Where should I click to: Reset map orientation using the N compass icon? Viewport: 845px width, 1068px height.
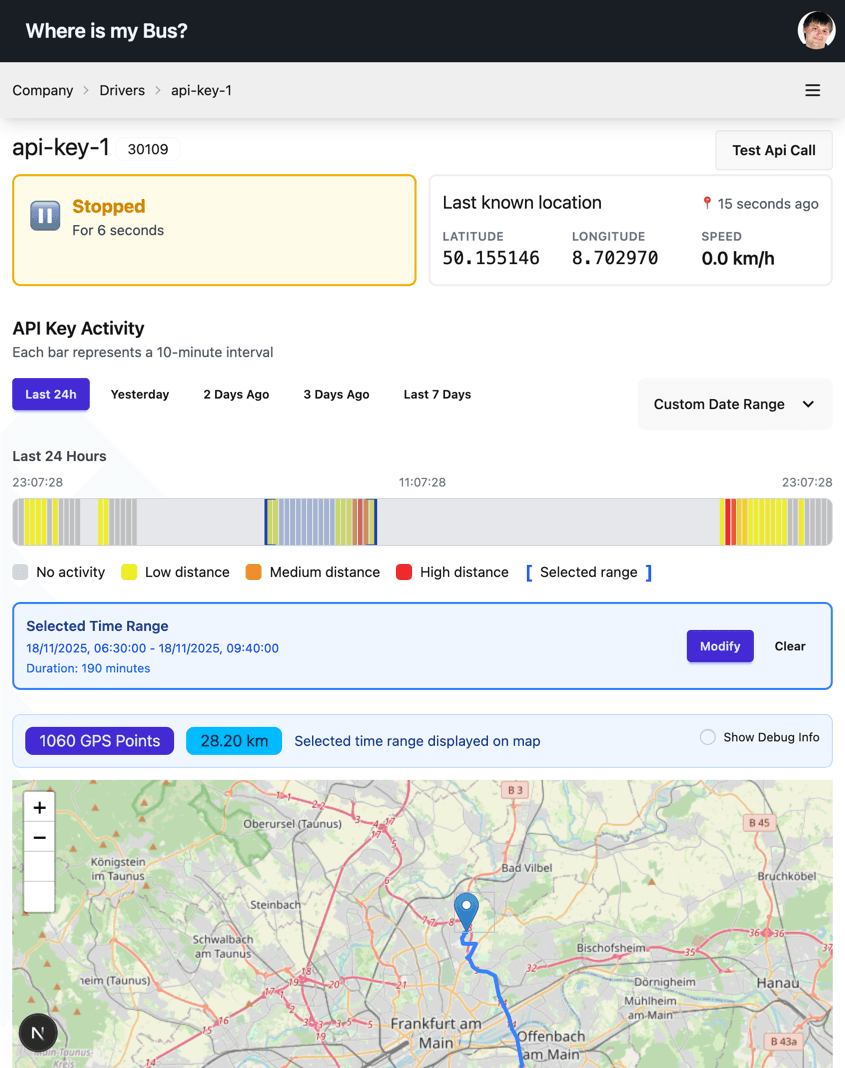[38, 1032]
